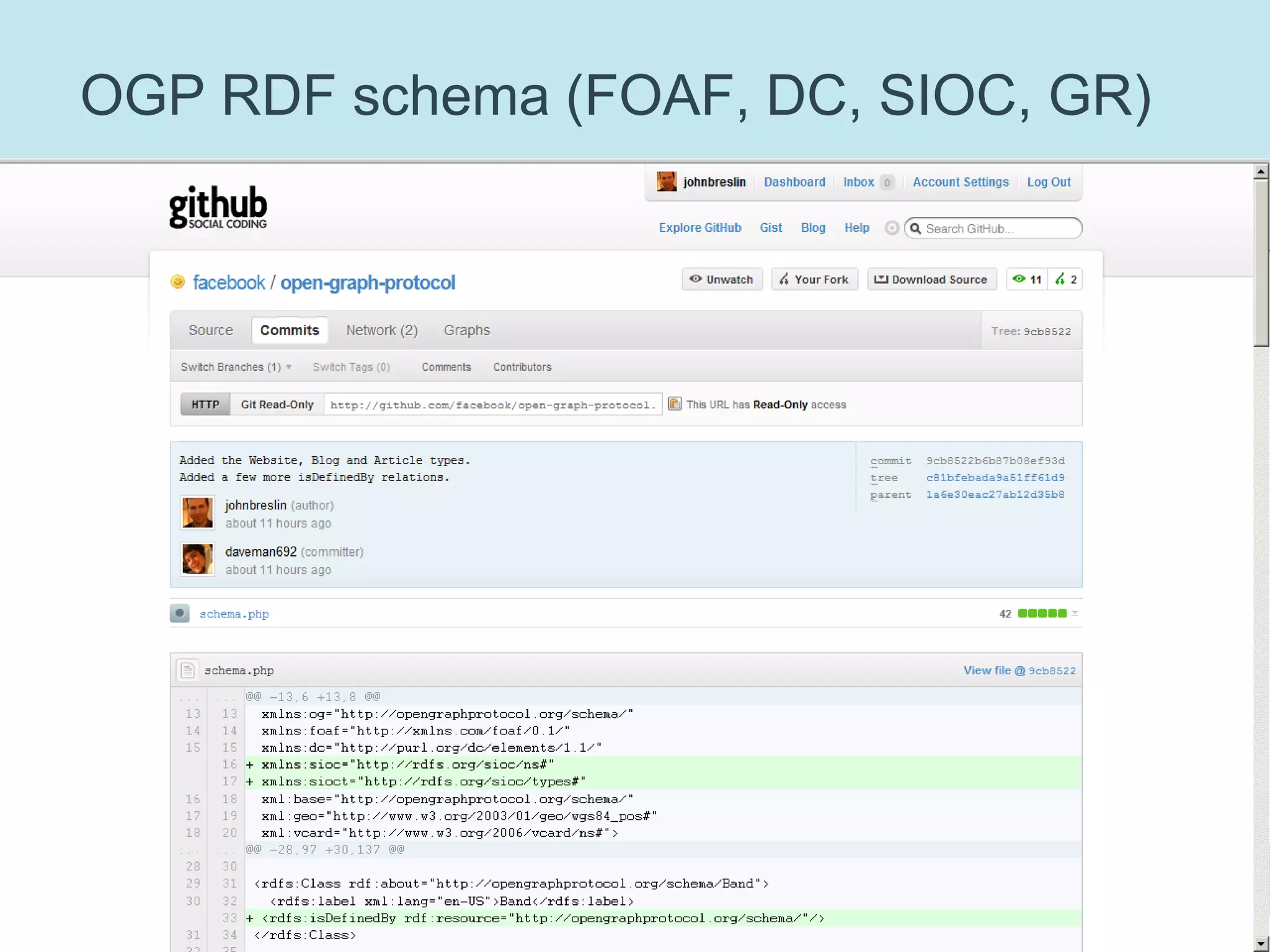1270x952 pixels.
Task: Click the gear icon beside the search box
Action: click(x=891, y=228)
